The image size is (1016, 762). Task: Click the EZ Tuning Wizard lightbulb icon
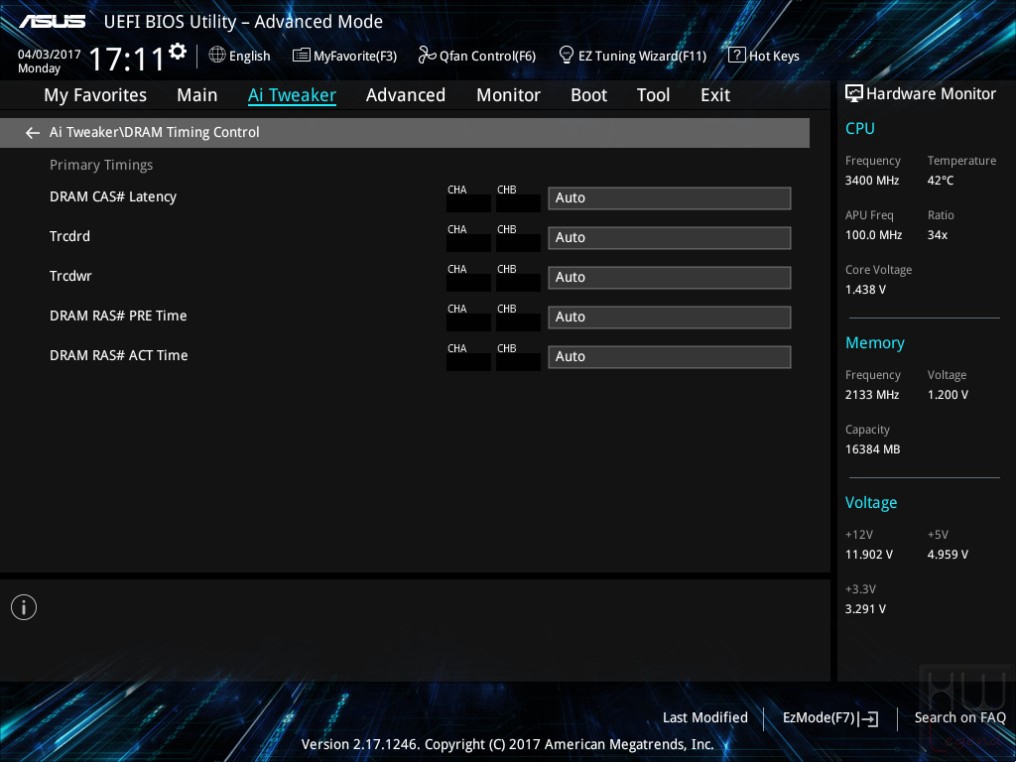(566, 55)
